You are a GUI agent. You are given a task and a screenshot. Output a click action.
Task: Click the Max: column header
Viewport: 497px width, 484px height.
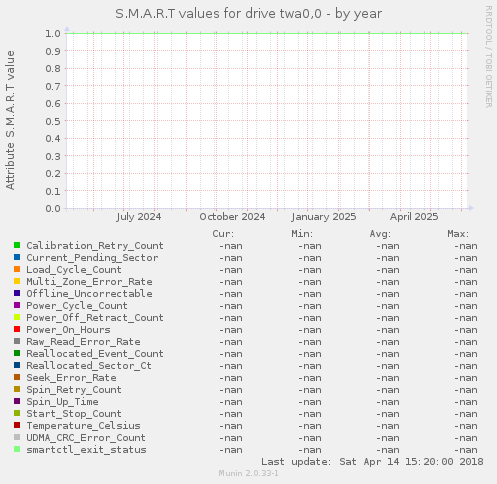click(458, 234)
